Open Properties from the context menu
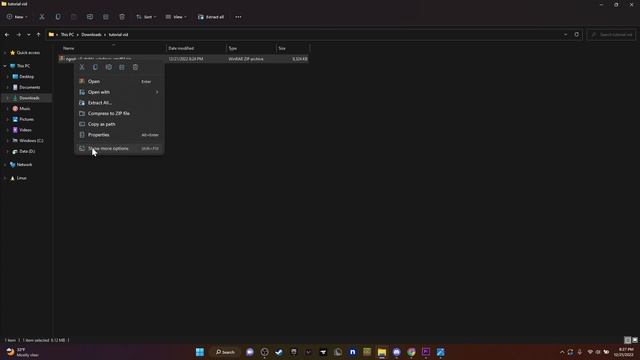This screenshot has width=640, height=360. 119,135
